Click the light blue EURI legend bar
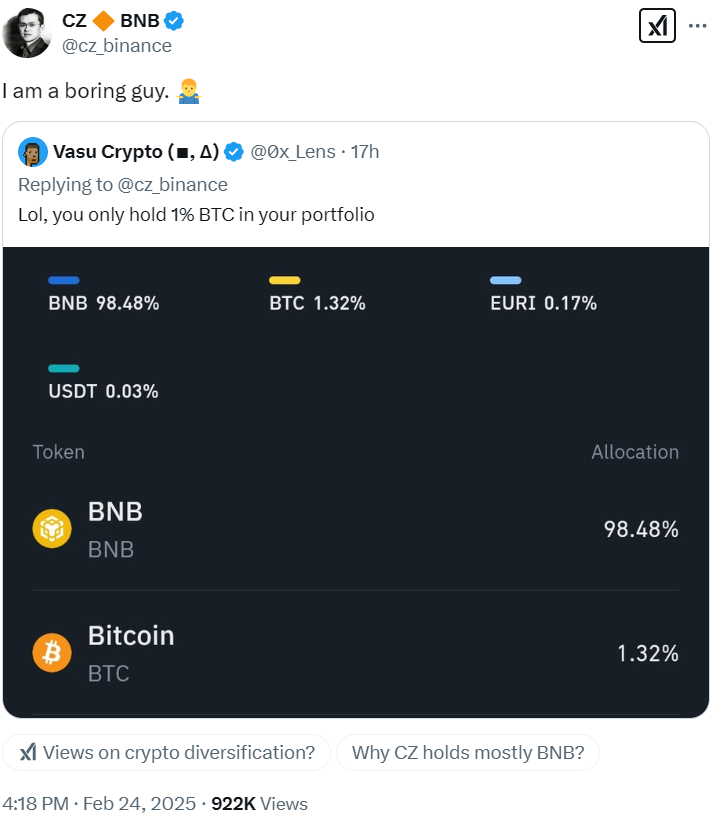The width and height of the screenshot is (726, 816). [505, 281]
